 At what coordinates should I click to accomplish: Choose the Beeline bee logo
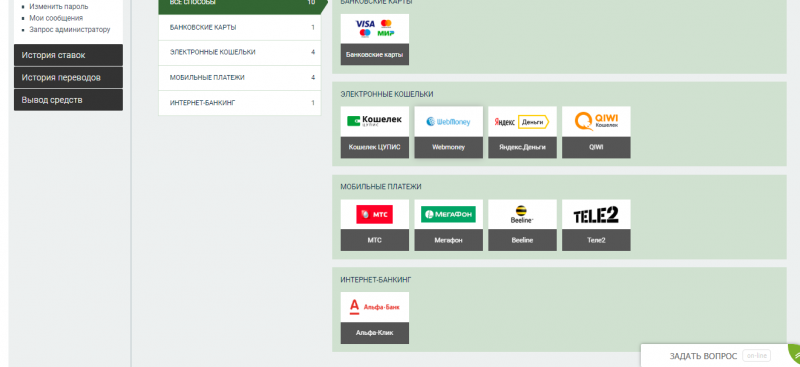(522, 214)
